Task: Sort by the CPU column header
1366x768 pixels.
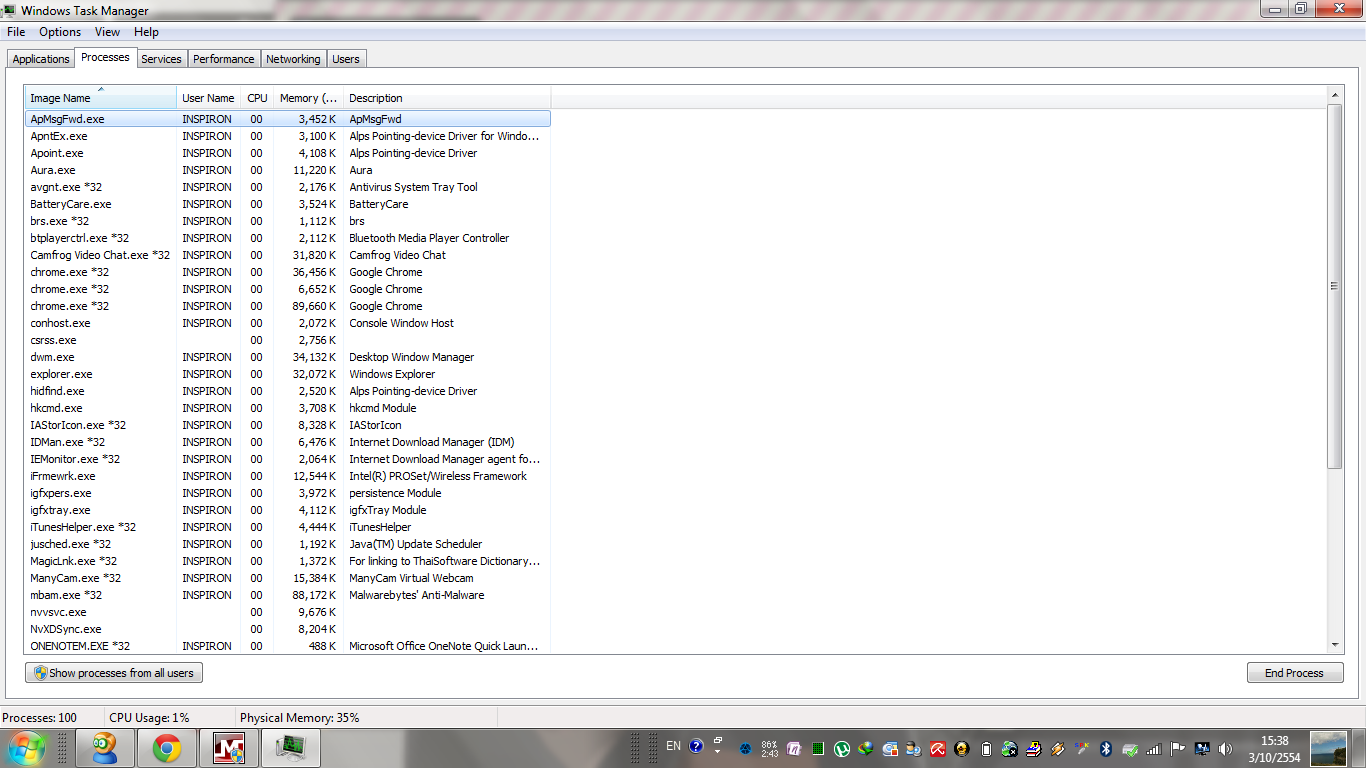Action: [257, 98]
